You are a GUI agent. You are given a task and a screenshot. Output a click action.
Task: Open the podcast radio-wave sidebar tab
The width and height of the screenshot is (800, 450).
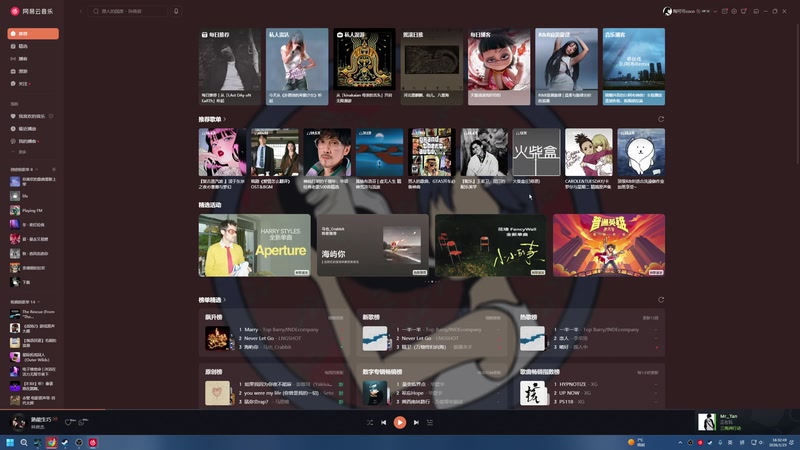point(33,59)
